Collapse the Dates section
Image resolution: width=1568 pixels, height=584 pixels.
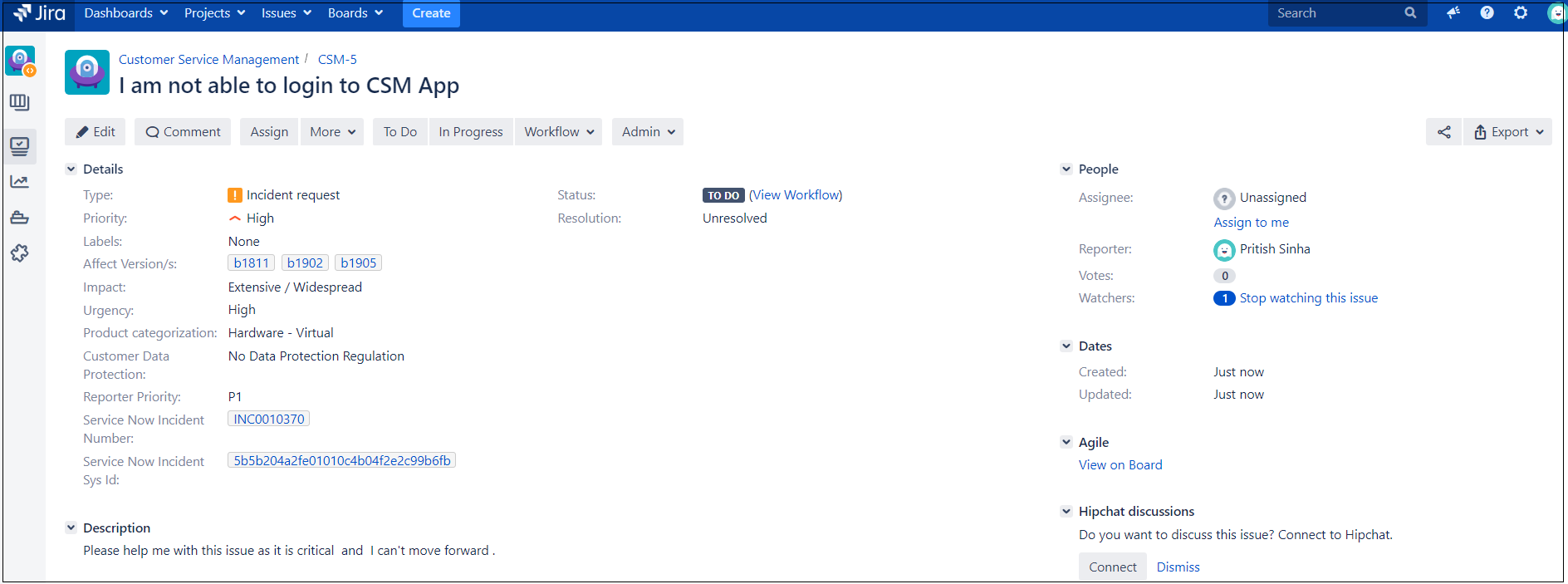1066,346
